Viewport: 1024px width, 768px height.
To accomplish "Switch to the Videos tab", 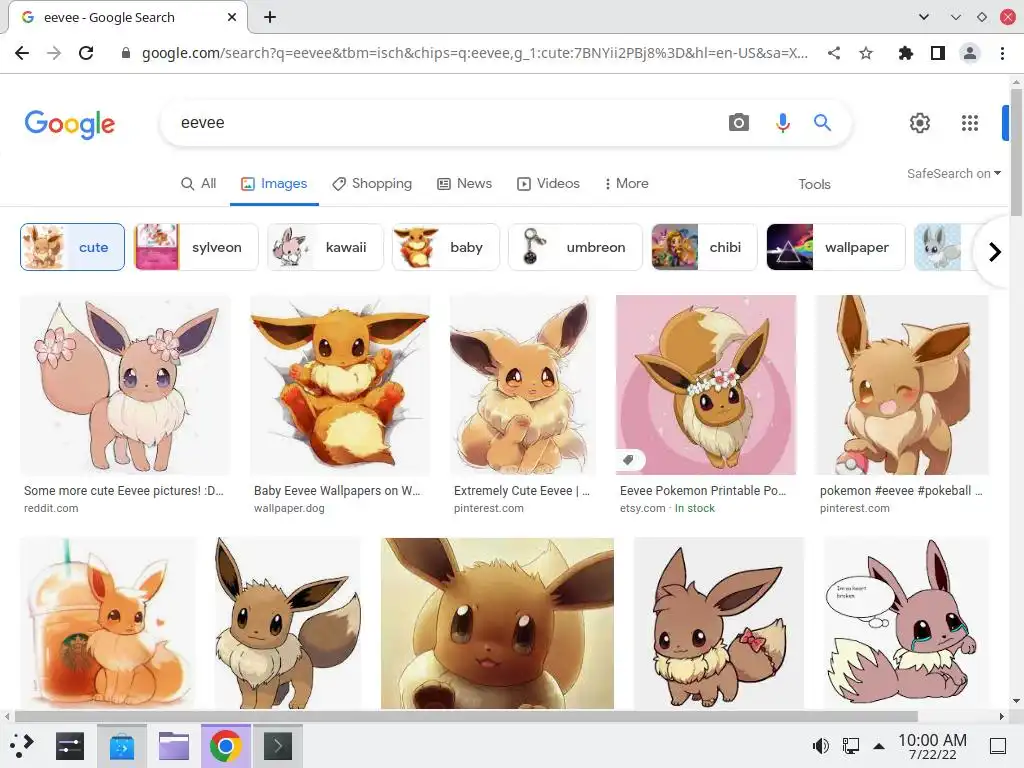I will (549, 184).
